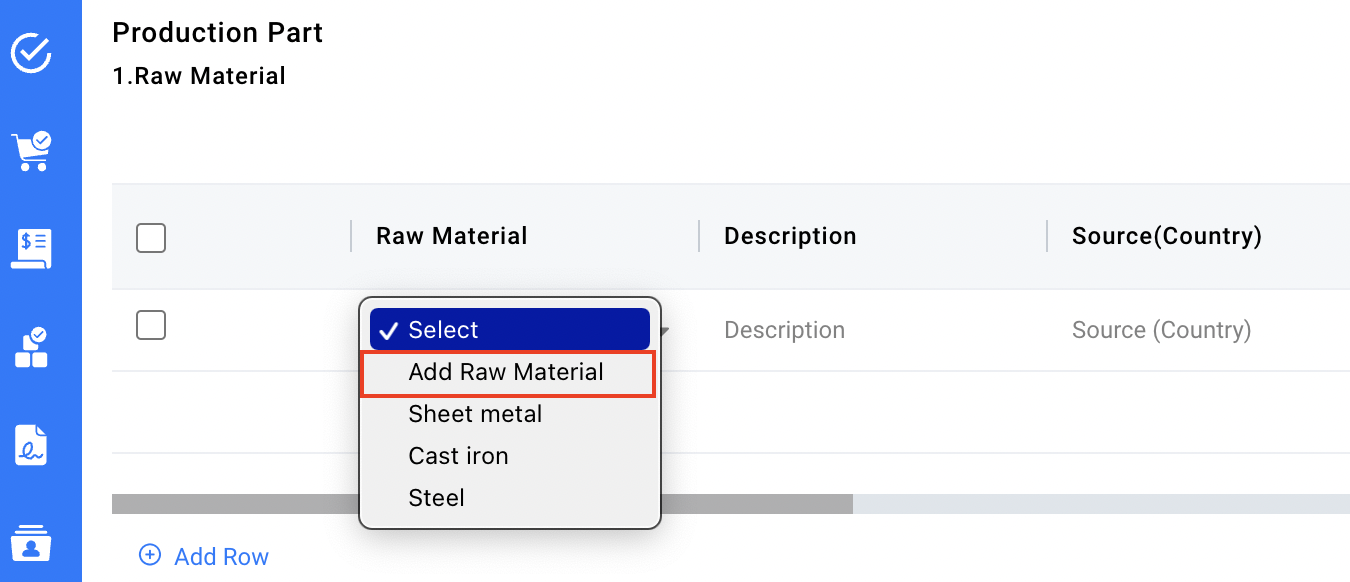Open the dollar invoice sidebar icon
1350x582 pixels.
pos(31,249)
